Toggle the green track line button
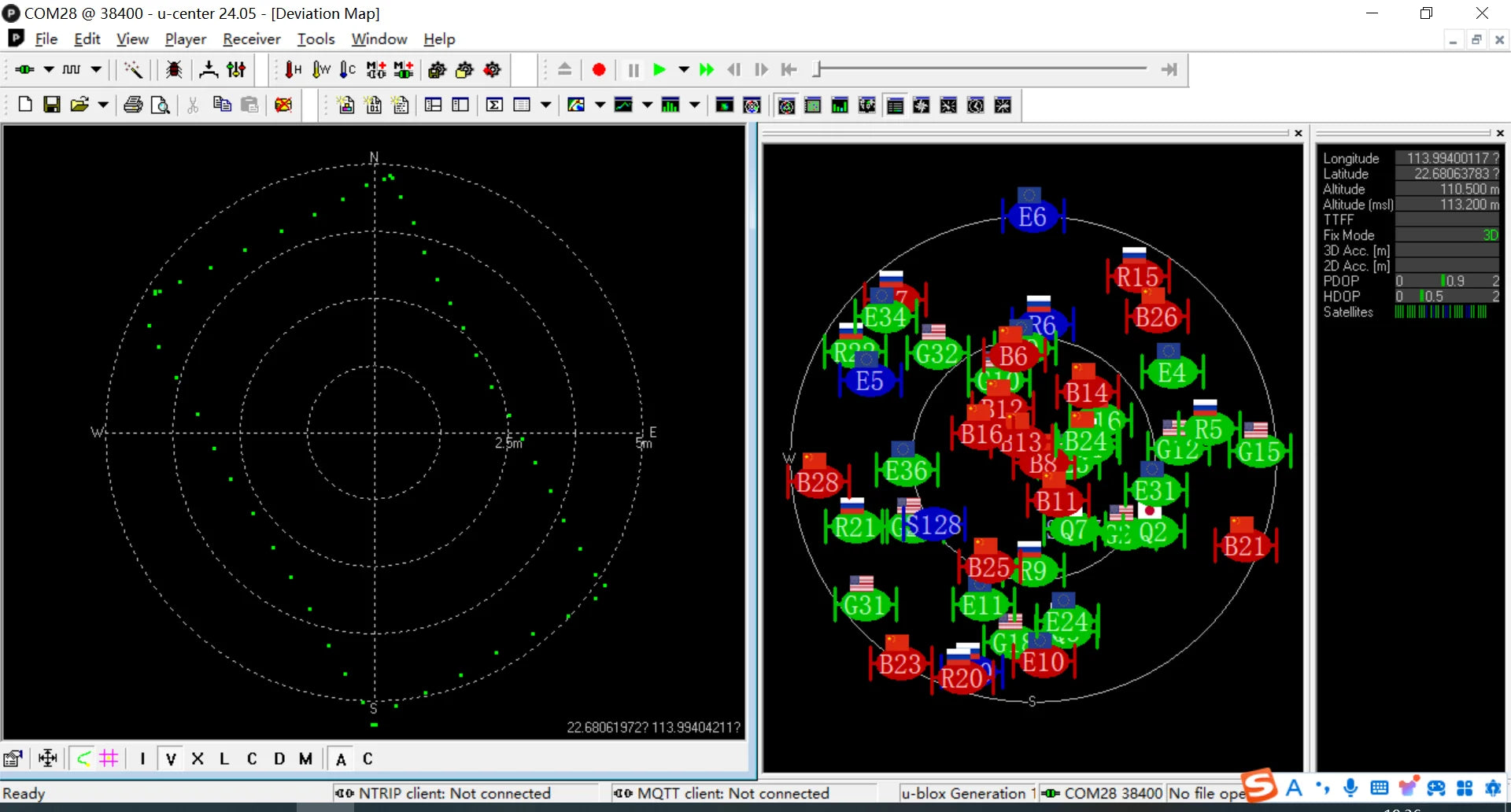The height and width of the screenshot is (812, 1511). (x=83, y=758)
